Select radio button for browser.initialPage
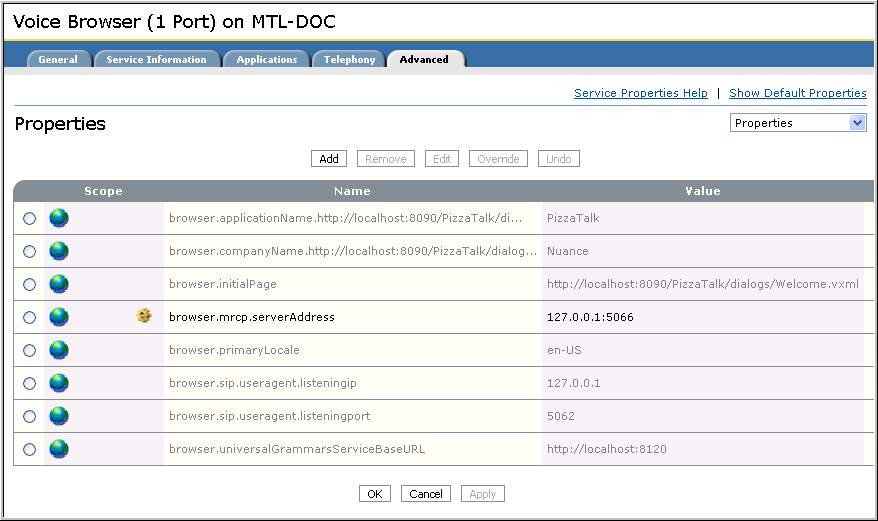 tap(29, 284)
